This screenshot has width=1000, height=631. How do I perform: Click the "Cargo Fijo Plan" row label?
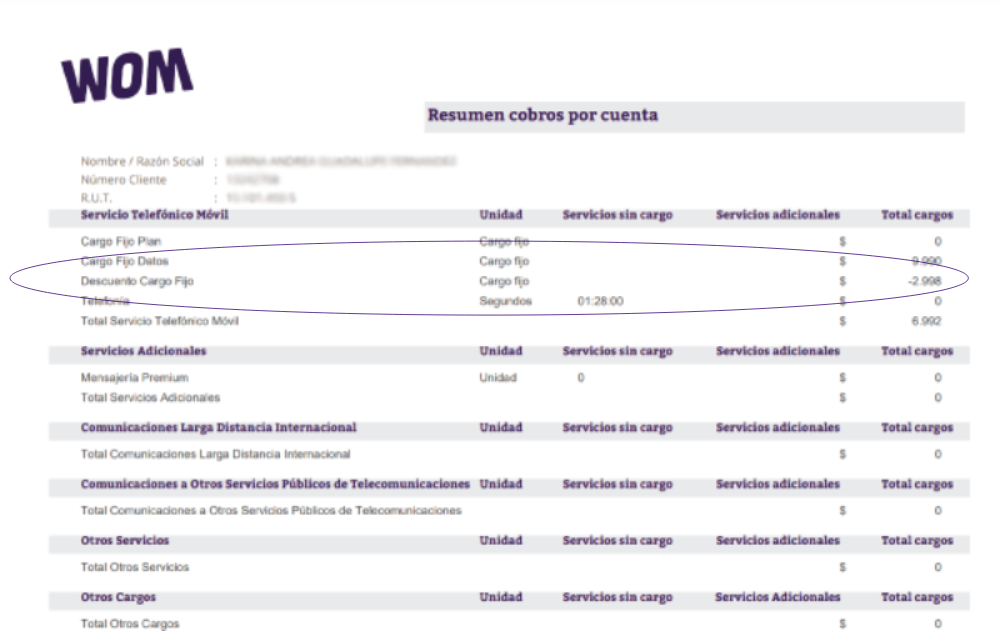pos(120,242)
